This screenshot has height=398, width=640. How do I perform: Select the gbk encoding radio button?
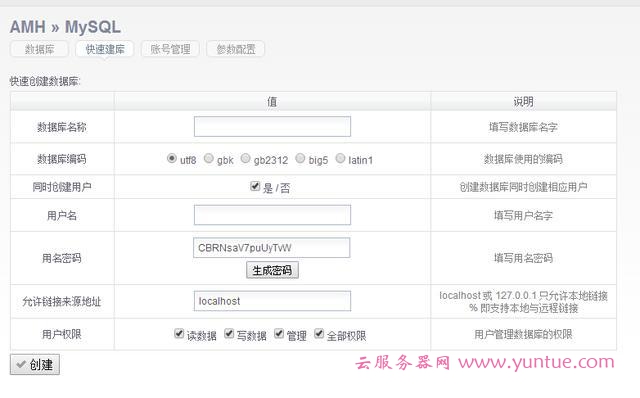point(209,158)
